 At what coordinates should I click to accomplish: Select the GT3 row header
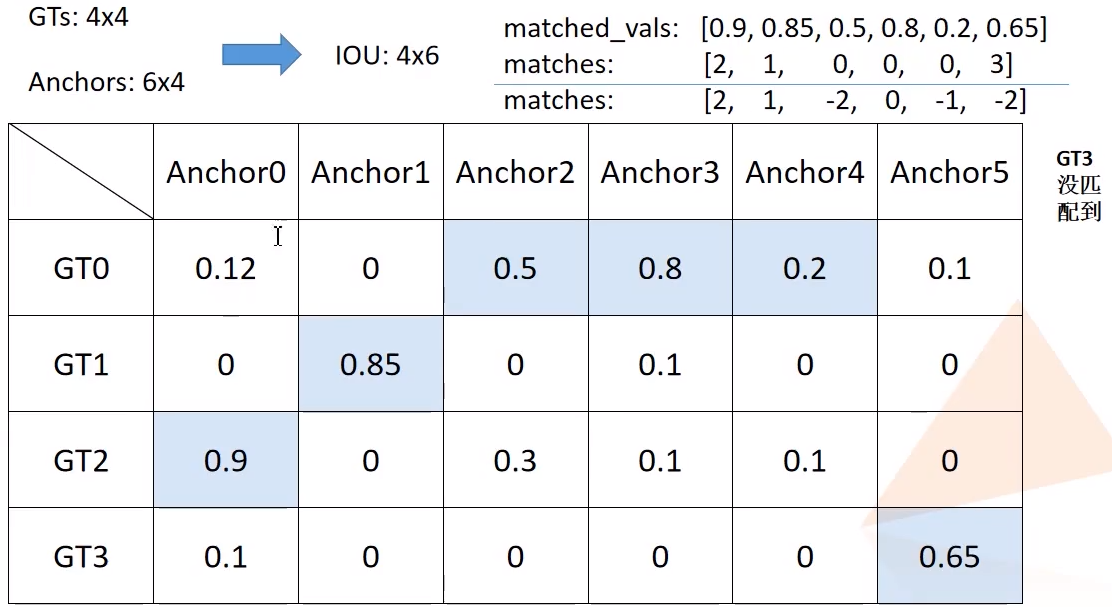point(81,556)
